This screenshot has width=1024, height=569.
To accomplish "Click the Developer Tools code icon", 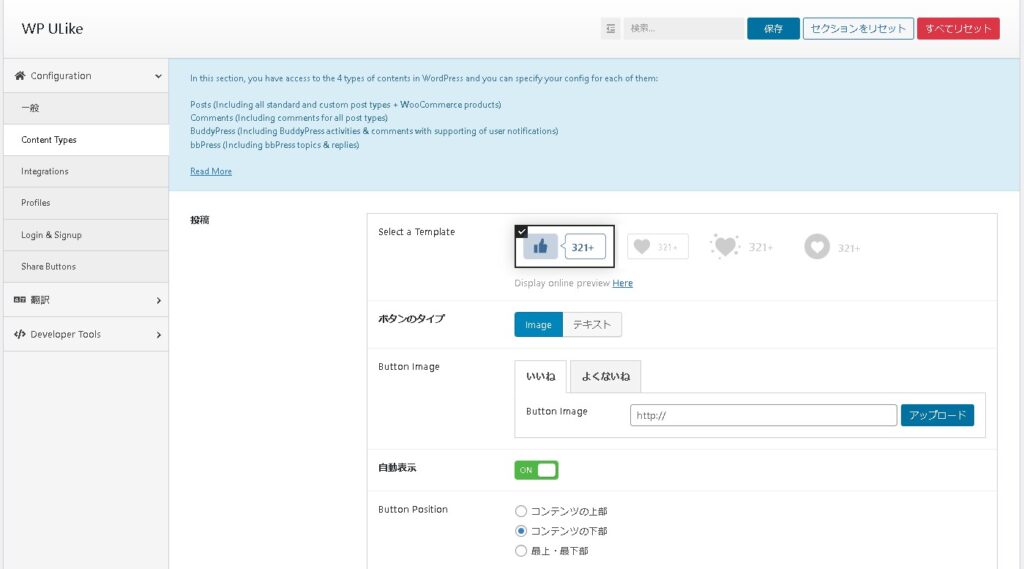I will [x=20, y=335].
